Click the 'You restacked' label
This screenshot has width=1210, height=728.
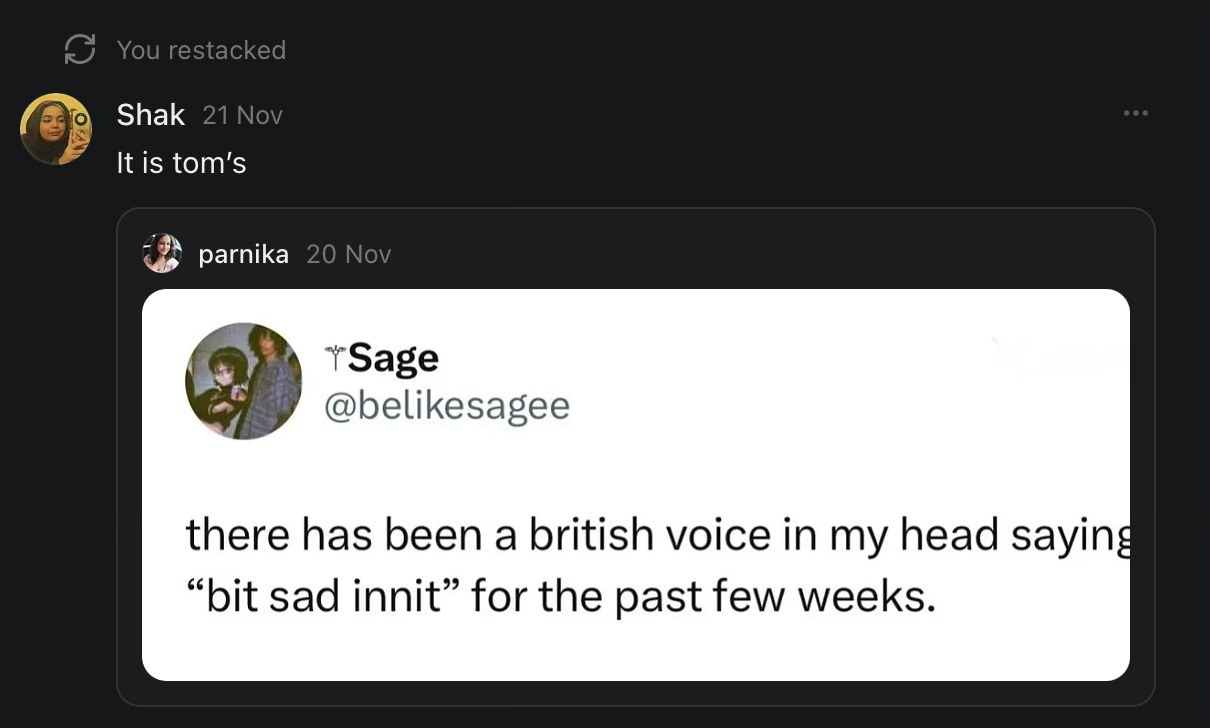pyautogui.click(x=201, y=50)
